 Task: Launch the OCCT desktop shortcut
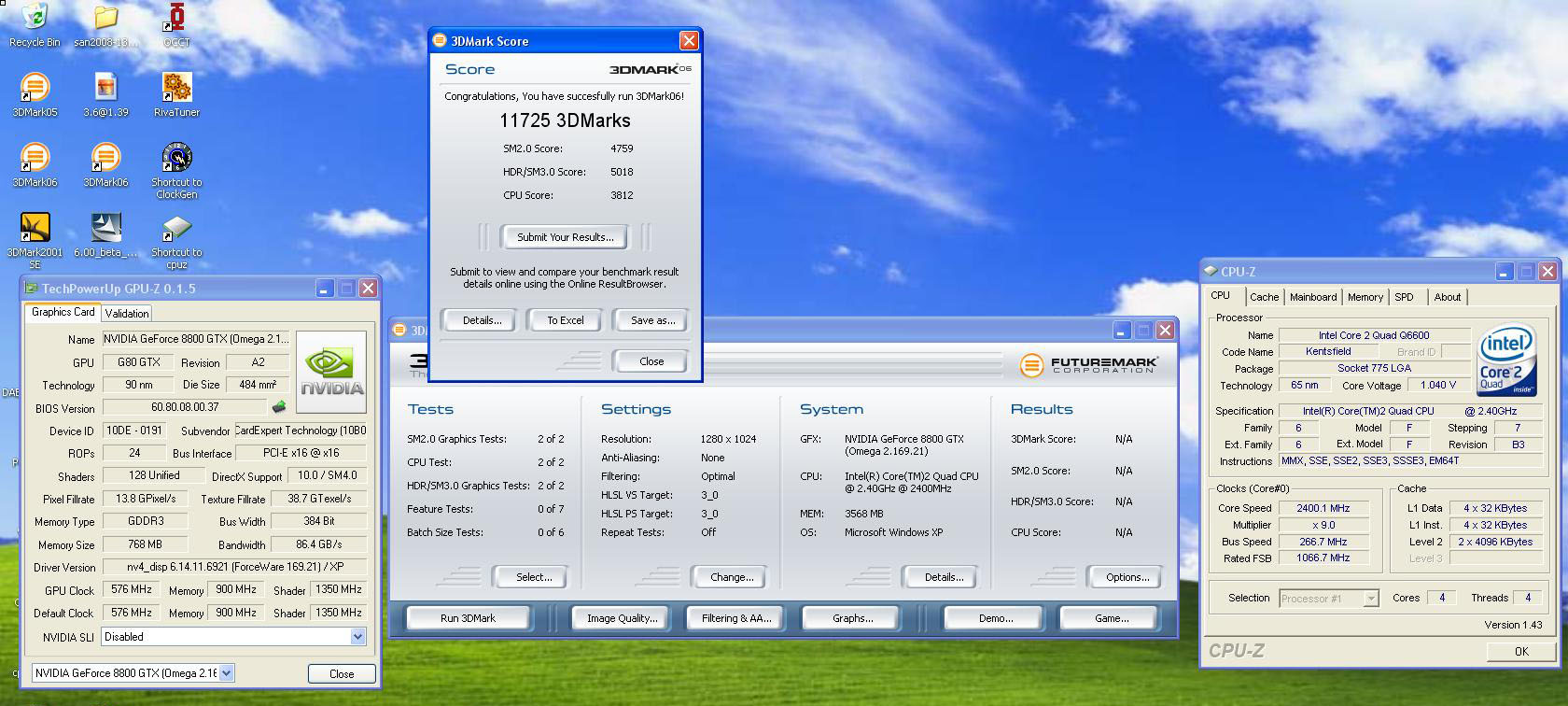(x=176, y=25)
